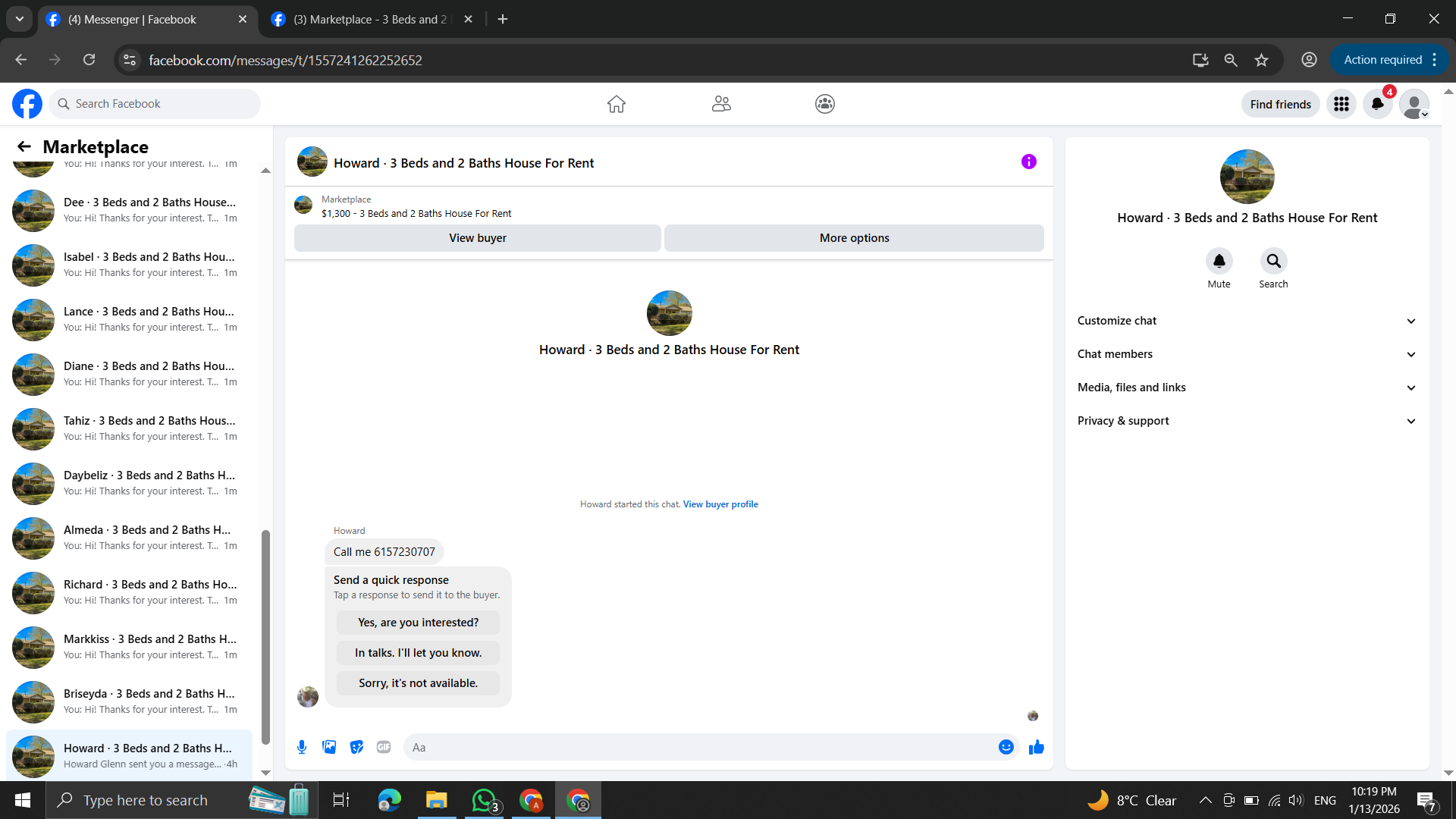The image size is (1456, 819).
Task: Search within the conversation using the magnifier icon
Action: (1273, 261)
